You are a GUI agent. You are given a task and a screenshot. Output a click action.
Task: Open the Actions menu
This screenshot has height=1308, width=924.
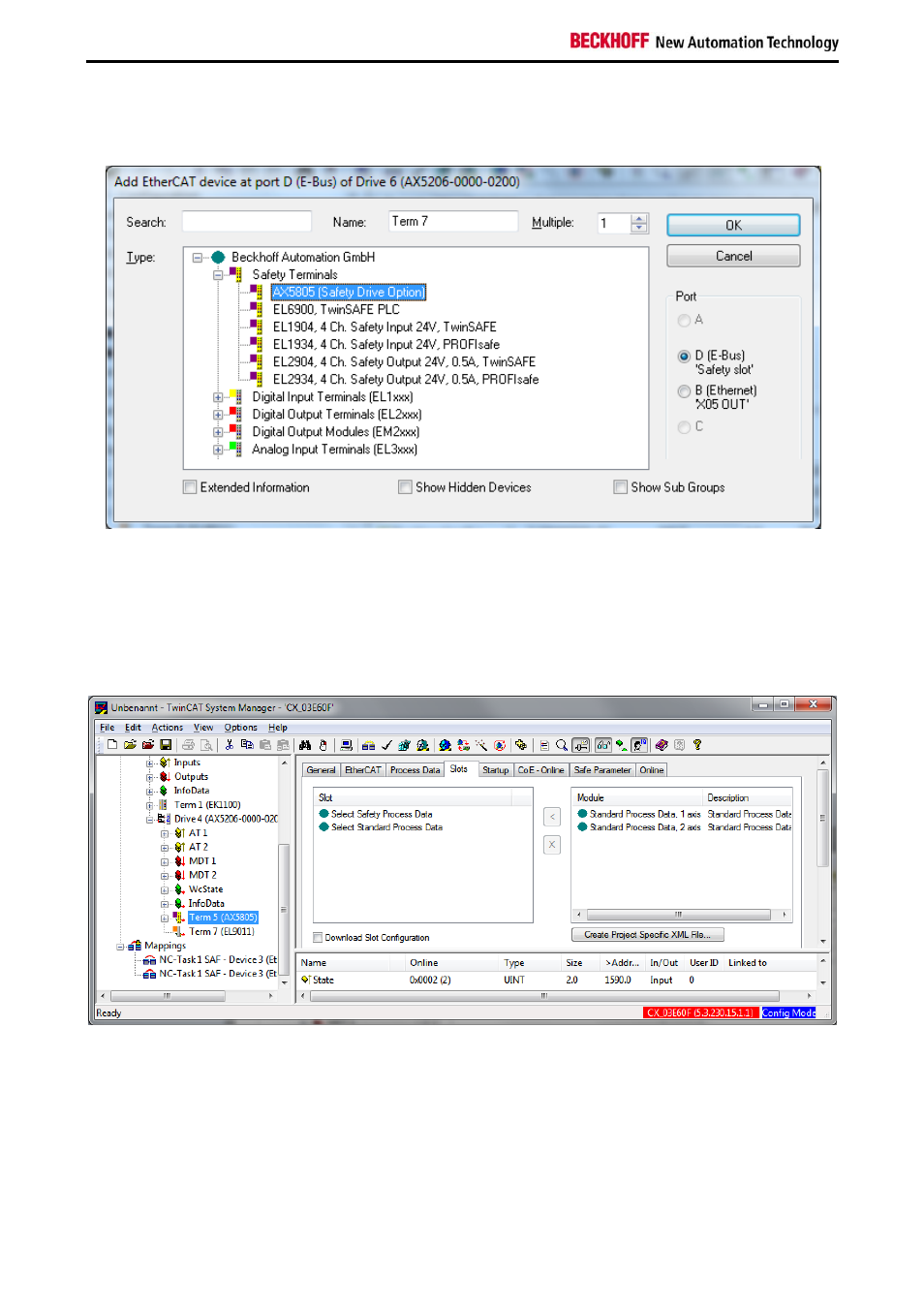168,728
